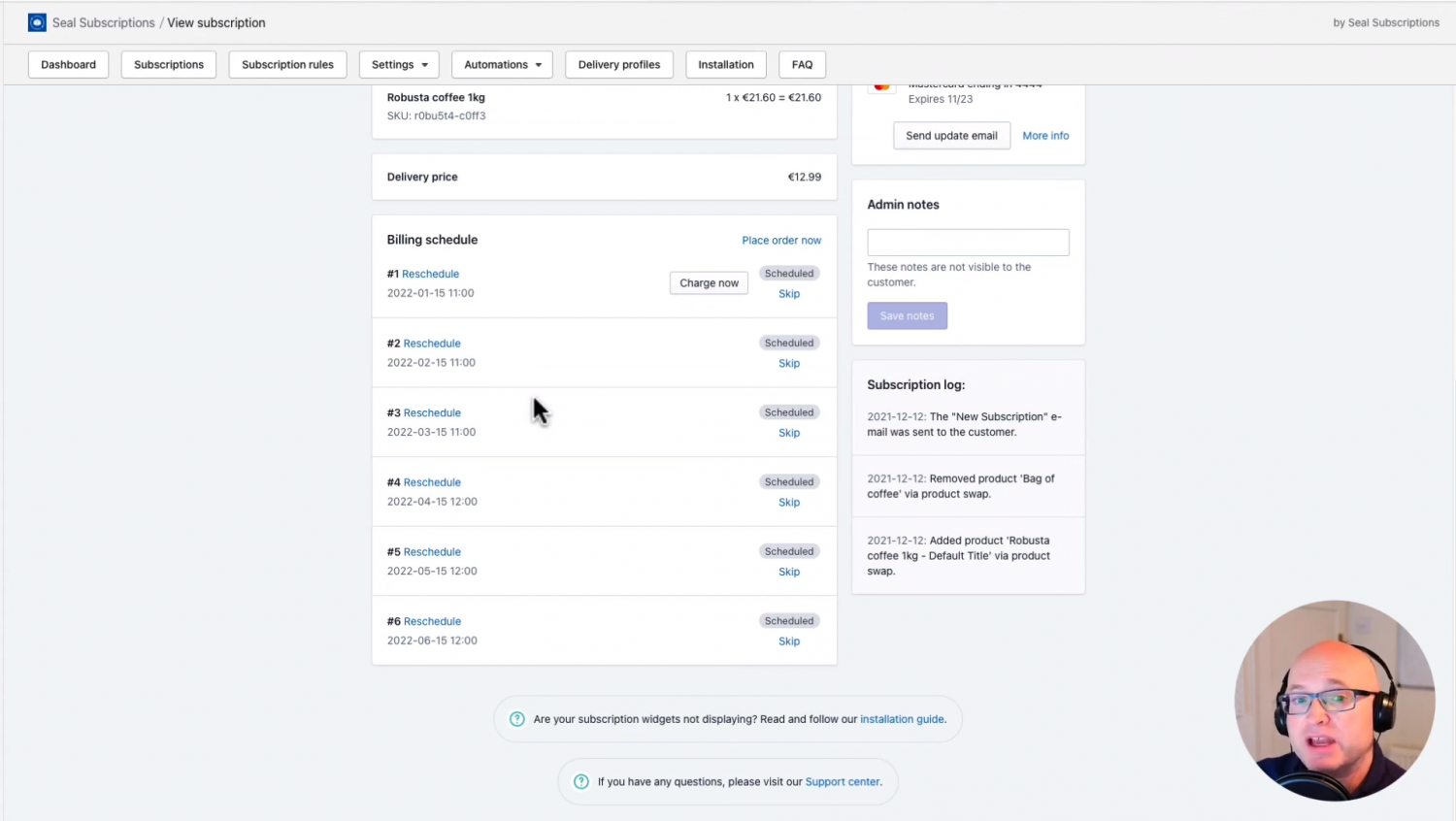
Task: Click the Seal Subscriptions logo icon
Action: click(37, 21)
